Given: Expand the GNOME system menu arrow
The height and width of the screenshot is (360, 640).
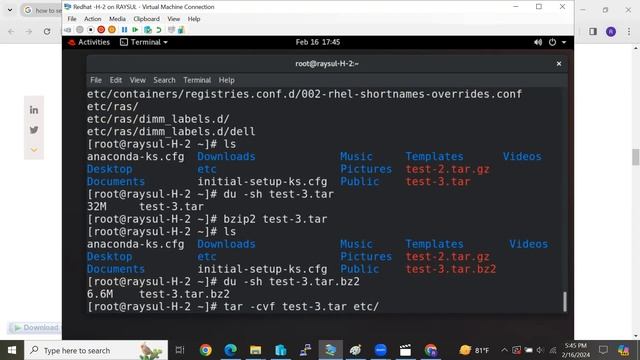Looking at the screenshot, I should pos(564,42).
